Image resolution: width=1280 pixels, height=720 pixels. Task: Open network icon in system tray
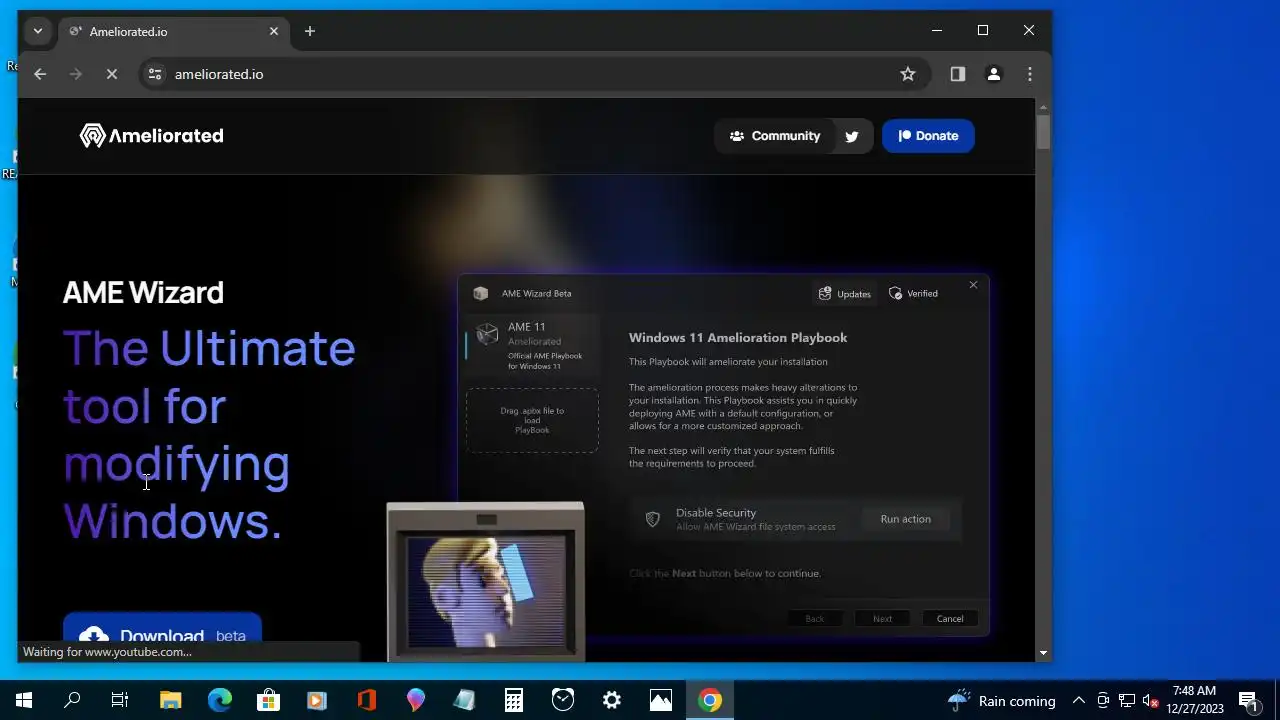point(1127,700)
